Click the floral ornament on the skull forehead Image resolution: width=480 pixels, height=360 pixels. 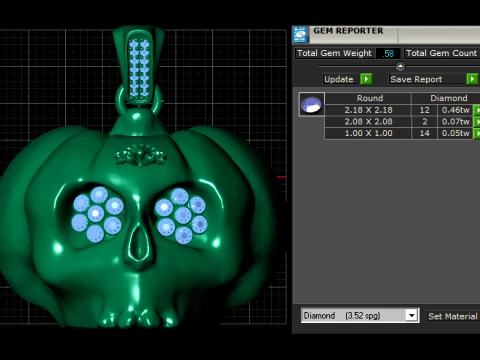pyautogui.click(x=140, y=155)
